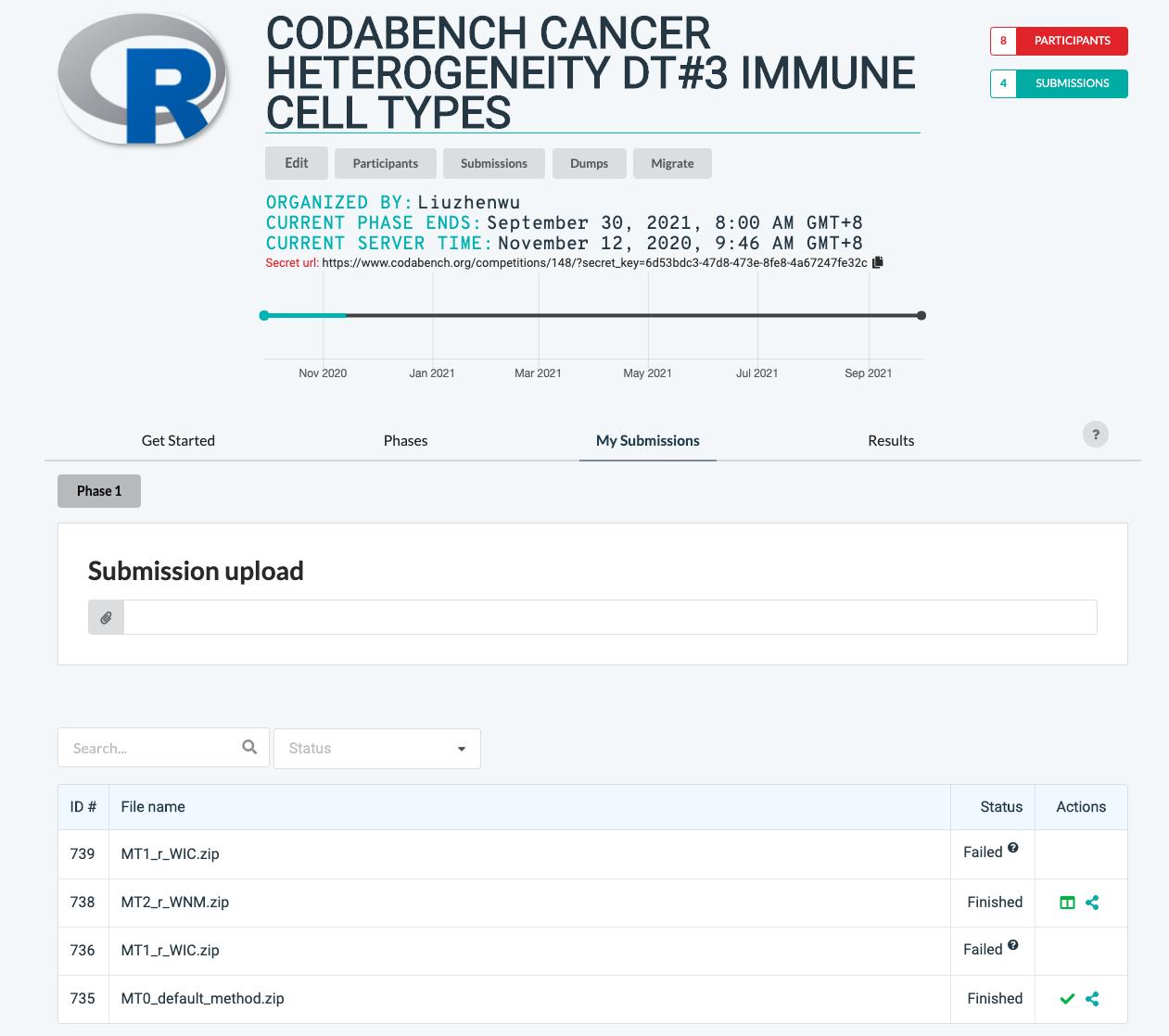Click the submission upload file field

click(x=610, y=617)
